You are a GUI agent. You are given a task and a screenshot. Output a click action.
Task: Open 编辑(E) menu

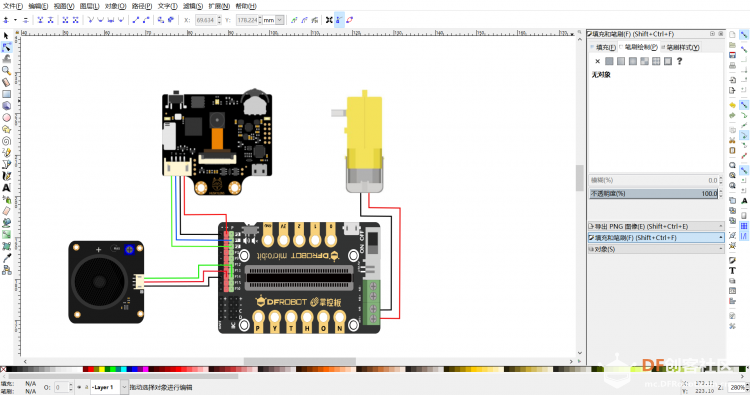38,6
